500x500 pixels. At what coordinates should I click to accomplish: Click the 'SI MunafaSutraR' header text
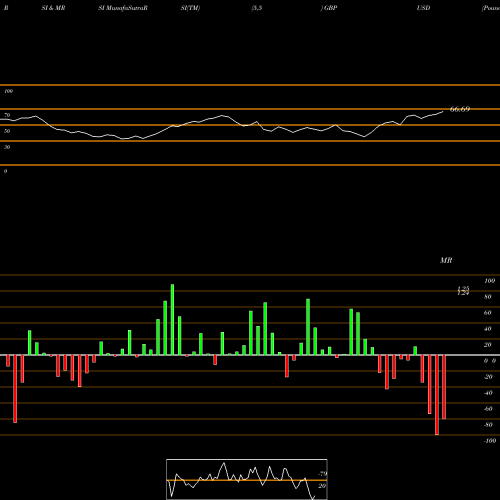coord(123,8)
